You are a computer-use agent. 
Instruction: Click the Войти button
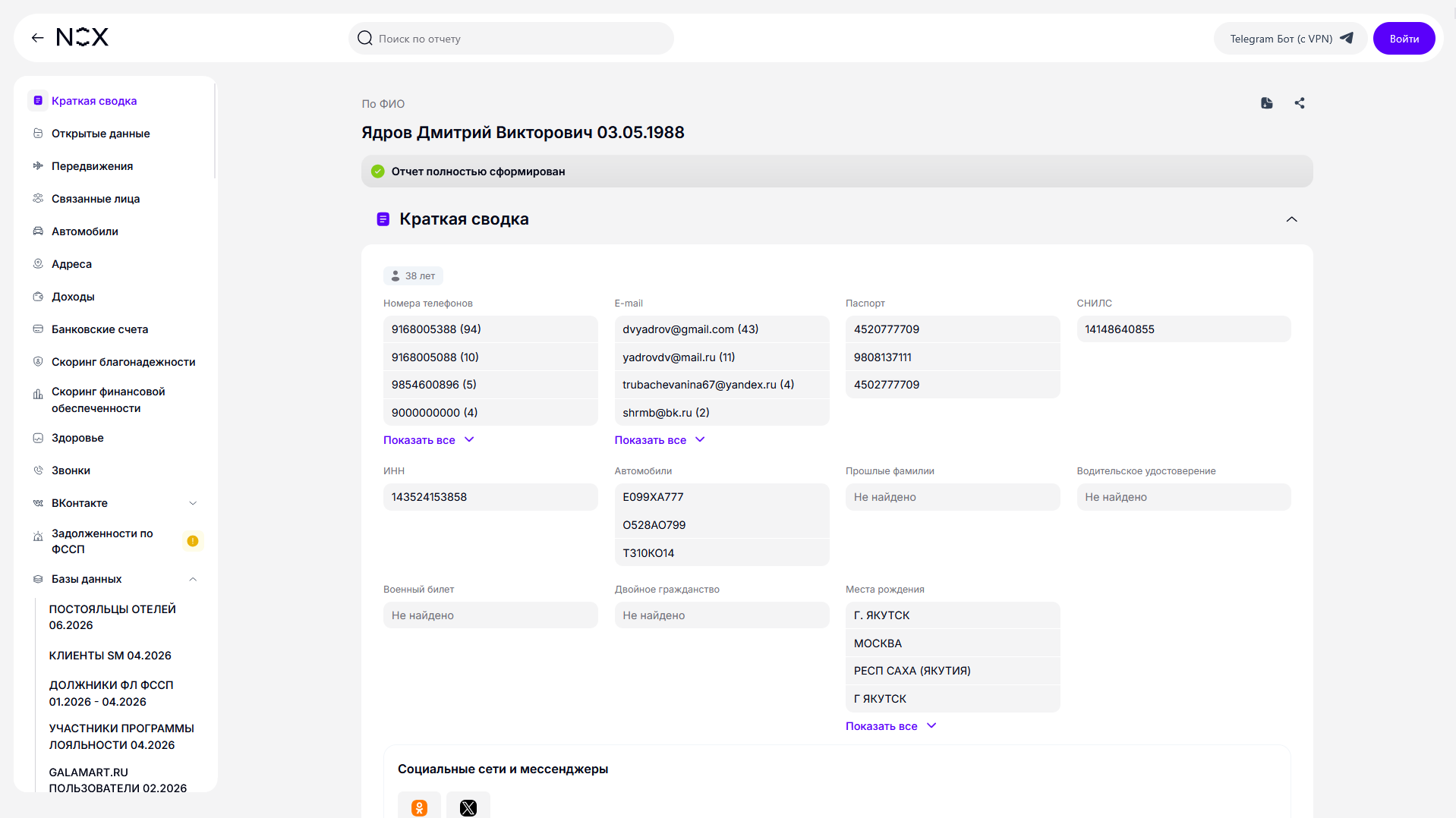tap(1404, 39)
